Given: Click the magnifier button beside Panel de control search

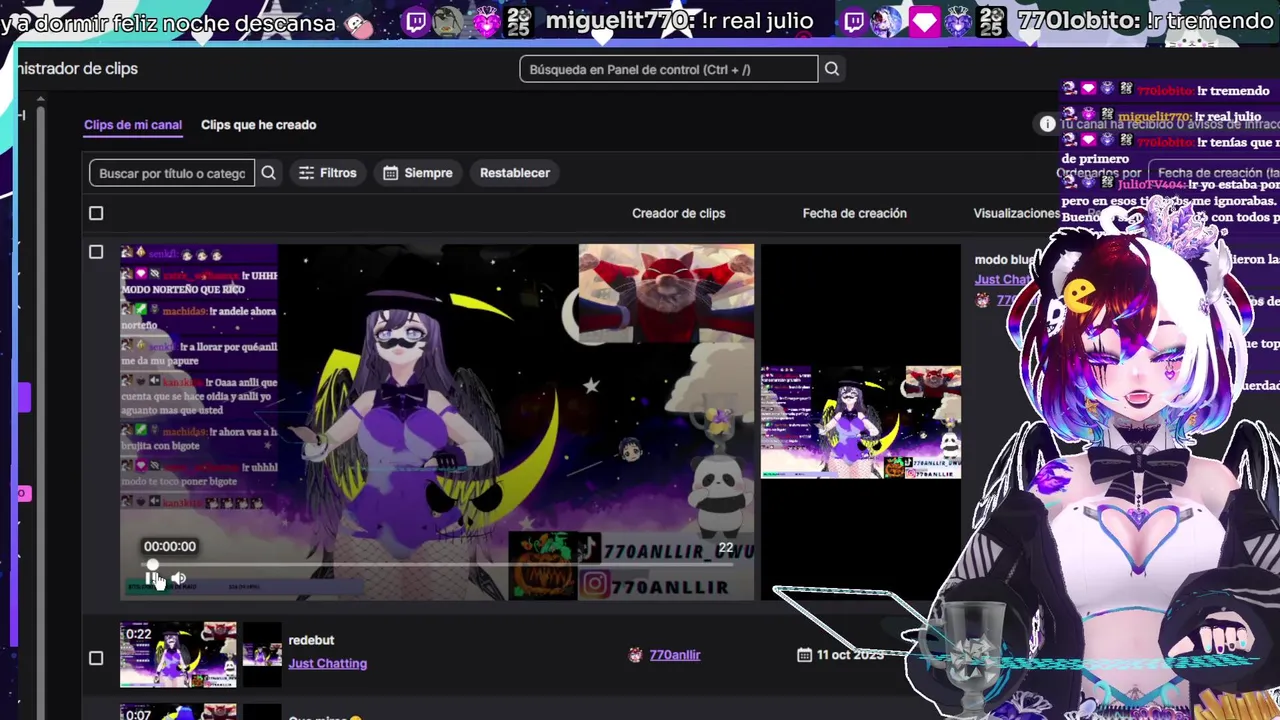Looking at the screenshot, I should (831, 69).
